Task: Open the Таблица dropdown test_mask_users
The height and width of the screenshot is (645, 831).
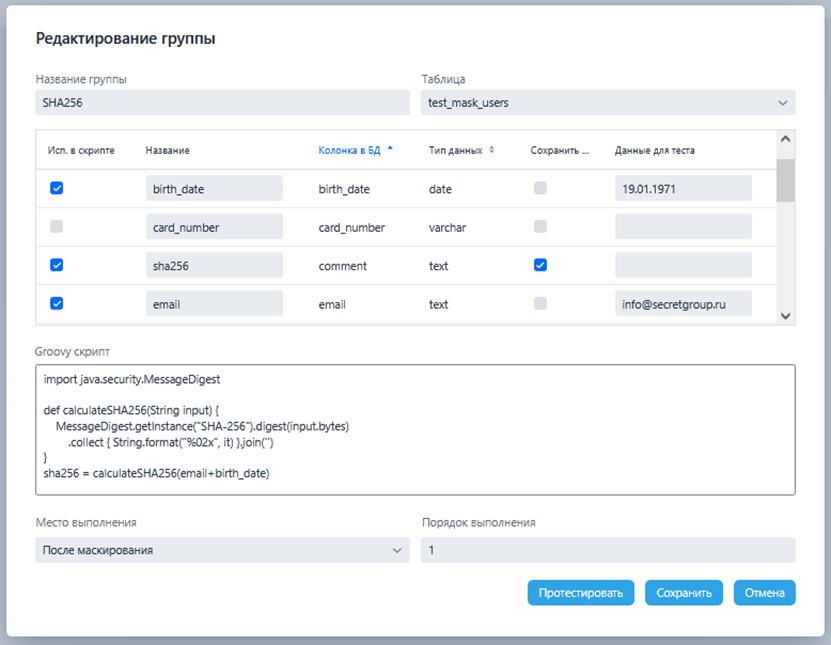Action: tap(608, 102)
